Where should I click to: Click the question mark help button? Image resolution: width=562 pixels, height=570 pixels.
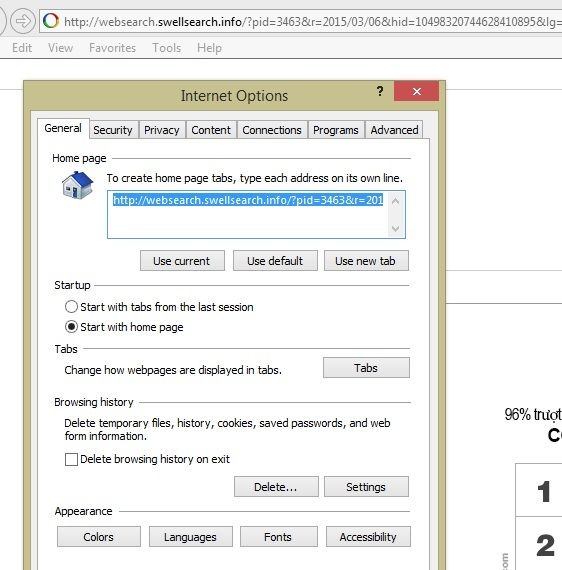tap(380, 91)
